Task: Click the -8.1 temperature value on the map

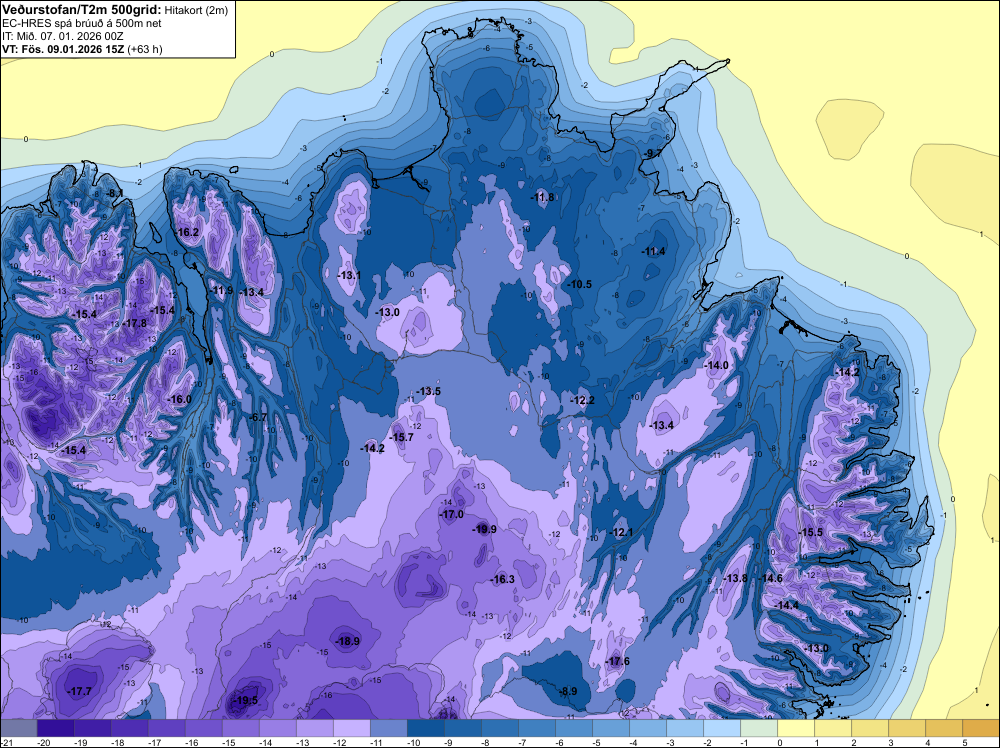Action: [115, 193]
